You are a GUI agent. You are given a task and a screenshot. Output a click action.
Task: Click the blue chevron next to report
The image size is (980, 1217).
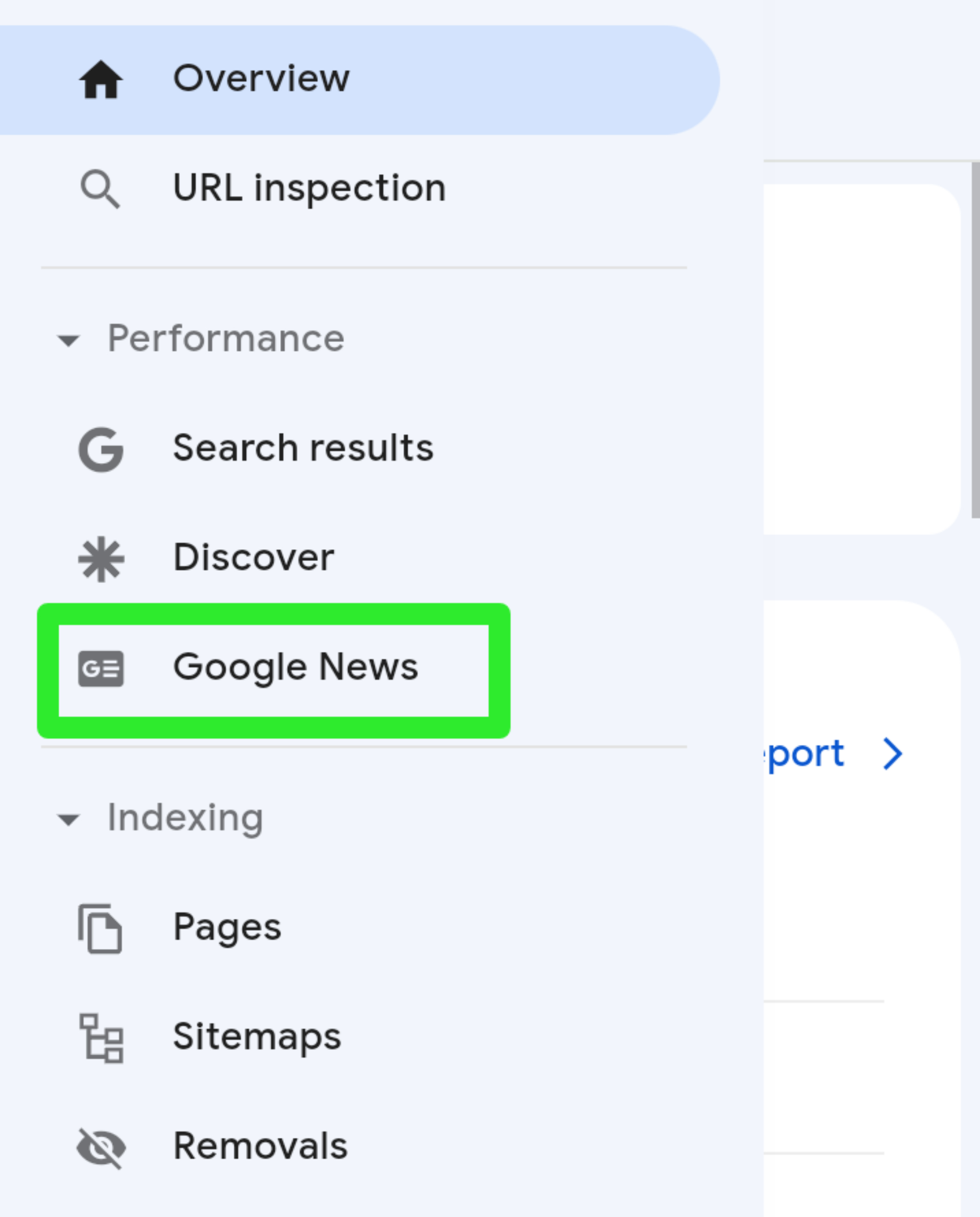(893, 753)
